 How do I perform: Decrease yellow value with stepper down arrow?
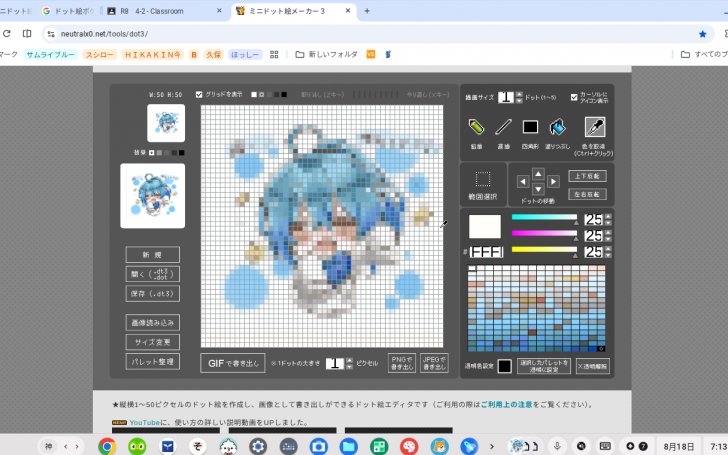click(x=608, y=255)
